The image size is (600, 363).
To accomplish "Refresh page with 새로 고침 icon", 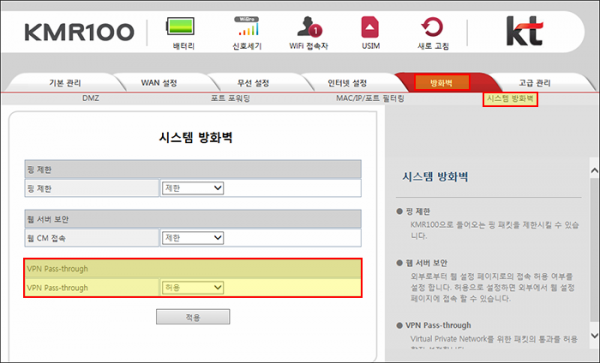I will pyautogui.click(x=432, y=27).
